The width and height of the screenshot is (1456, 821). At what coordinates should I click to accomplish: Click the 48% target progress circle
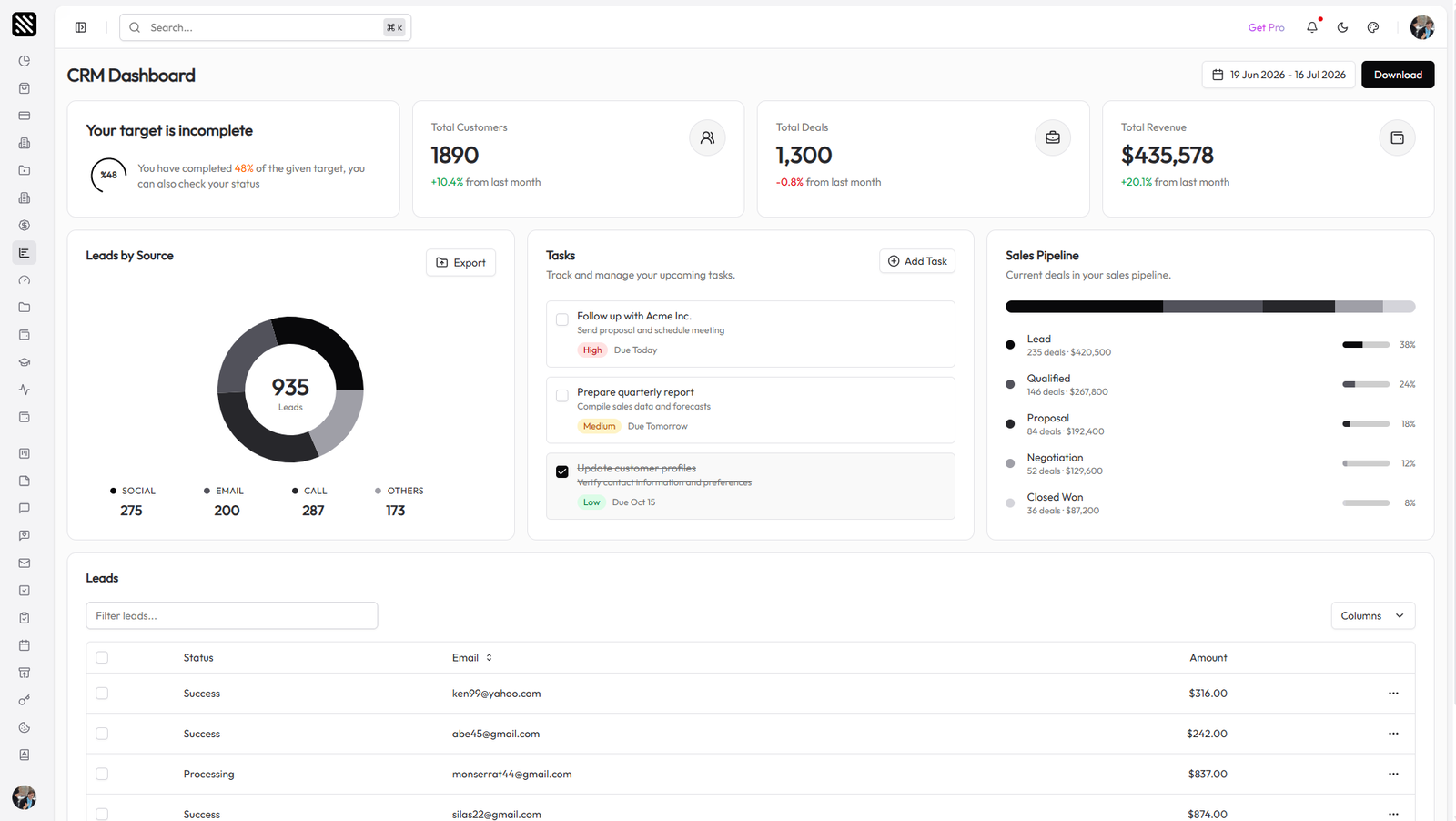pos(109,175)
